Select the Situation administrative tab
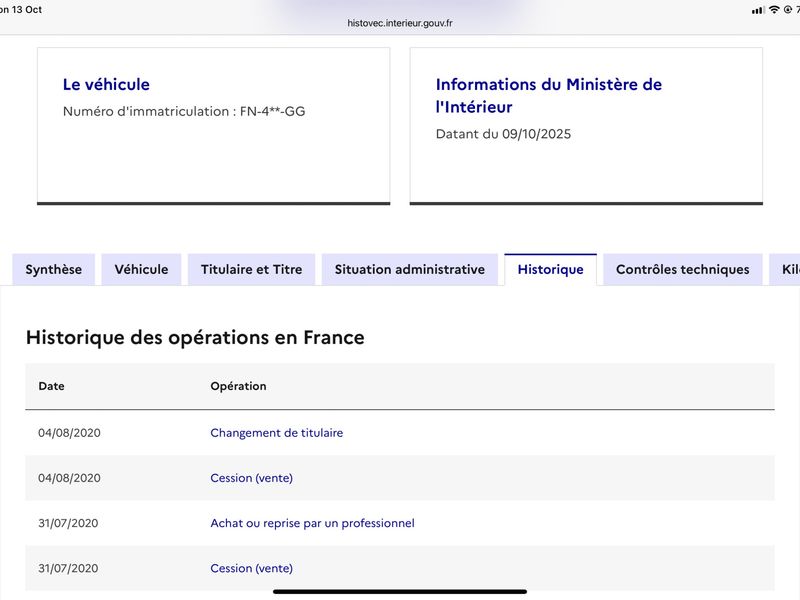The image size is (800, 600). (410, 269)
